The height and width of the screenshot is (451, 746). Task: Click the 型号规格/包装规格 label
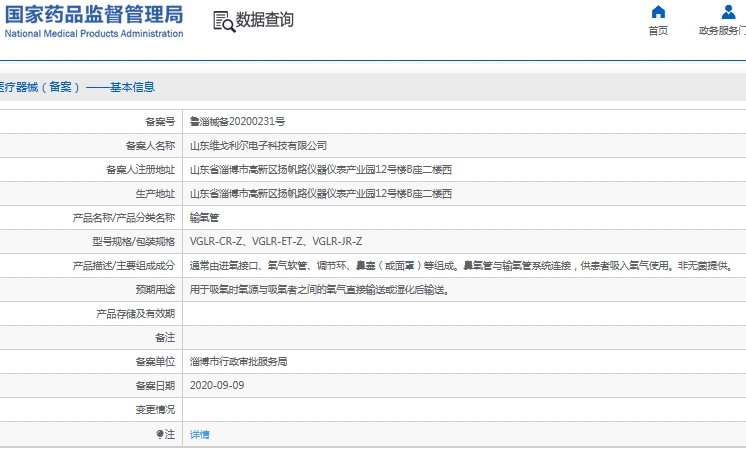coord(134,242)
